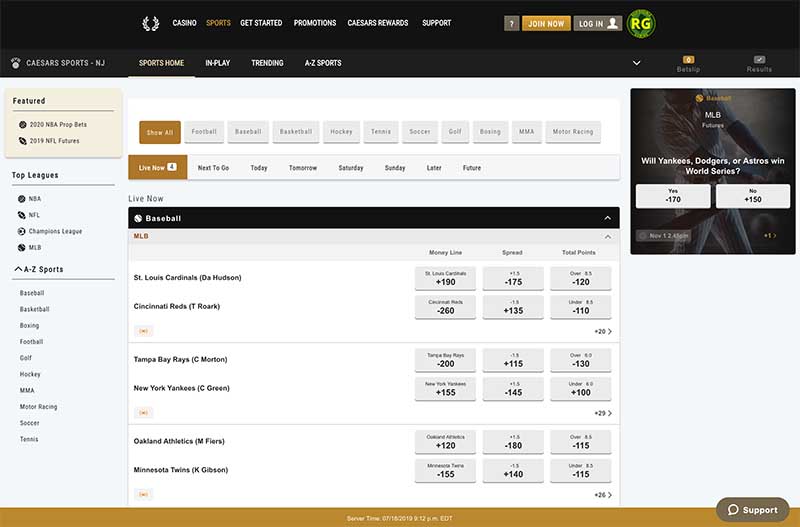800x527 pixels.
Task: Open the Promotions menu item
Action: click(x=315, y=23)
